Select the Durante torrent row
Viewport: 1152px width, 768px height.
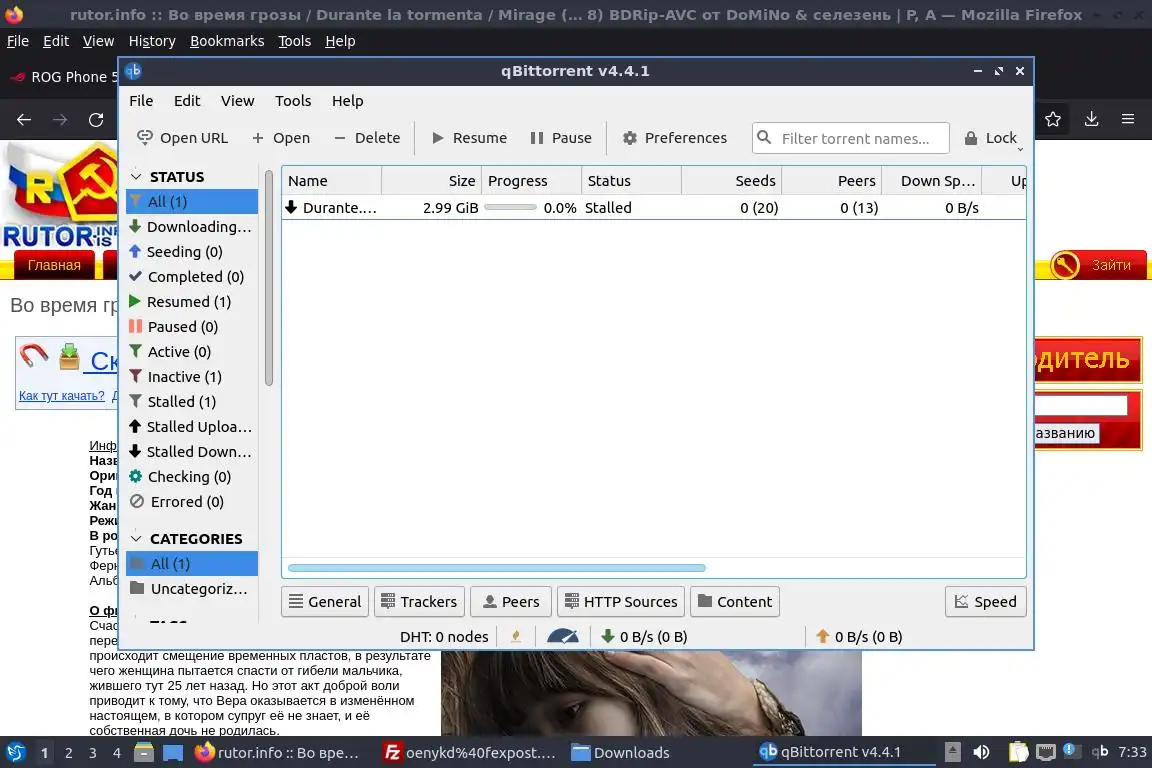pos(653,207)
